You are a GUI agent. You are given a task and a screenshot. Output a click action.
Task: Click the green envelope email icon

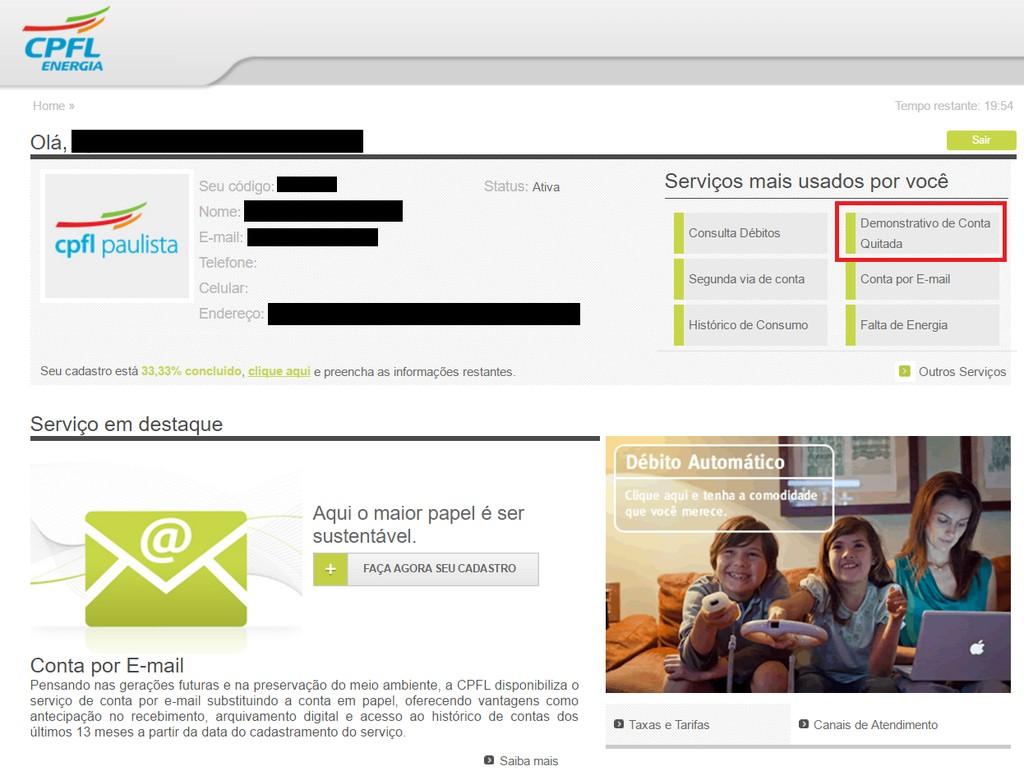(x=166, y=567)
